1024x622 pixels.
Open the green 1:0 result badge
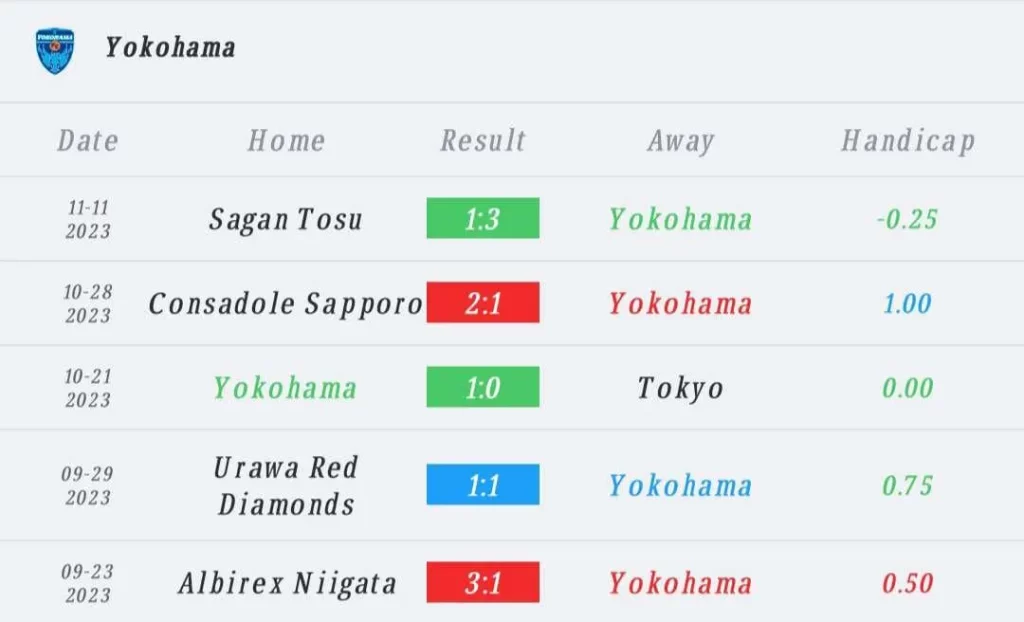coord(483,387)
